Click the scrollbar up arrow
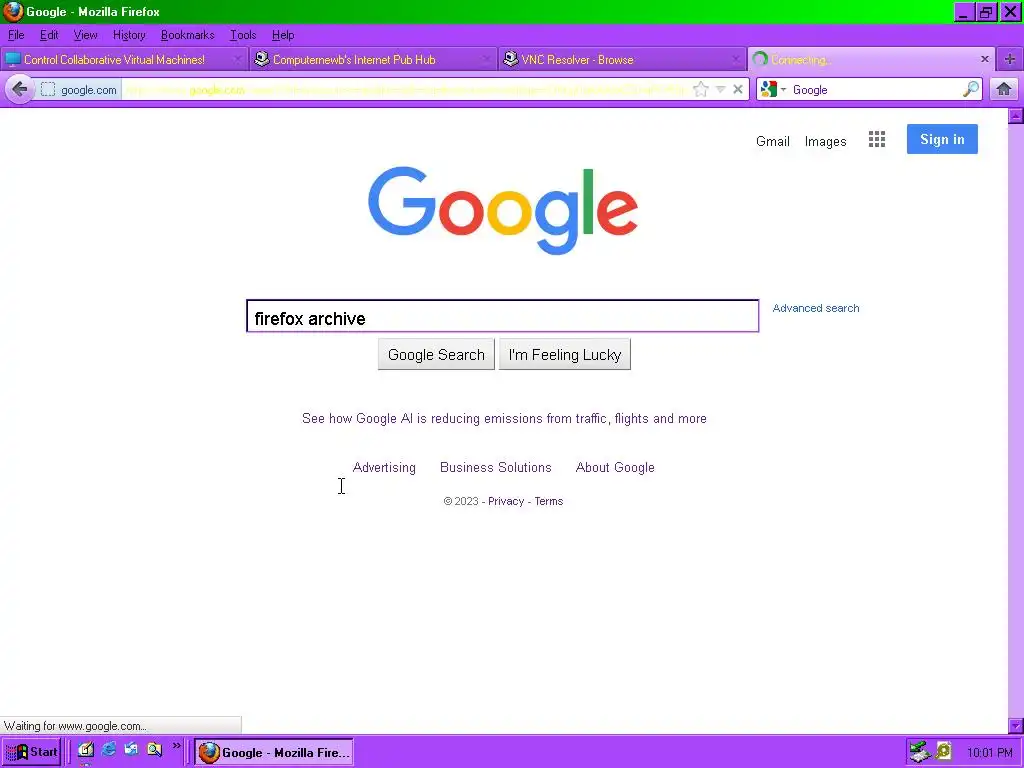Image resolution: width=1024 pixels, height=768 pixels. [x=1016, y=116]
